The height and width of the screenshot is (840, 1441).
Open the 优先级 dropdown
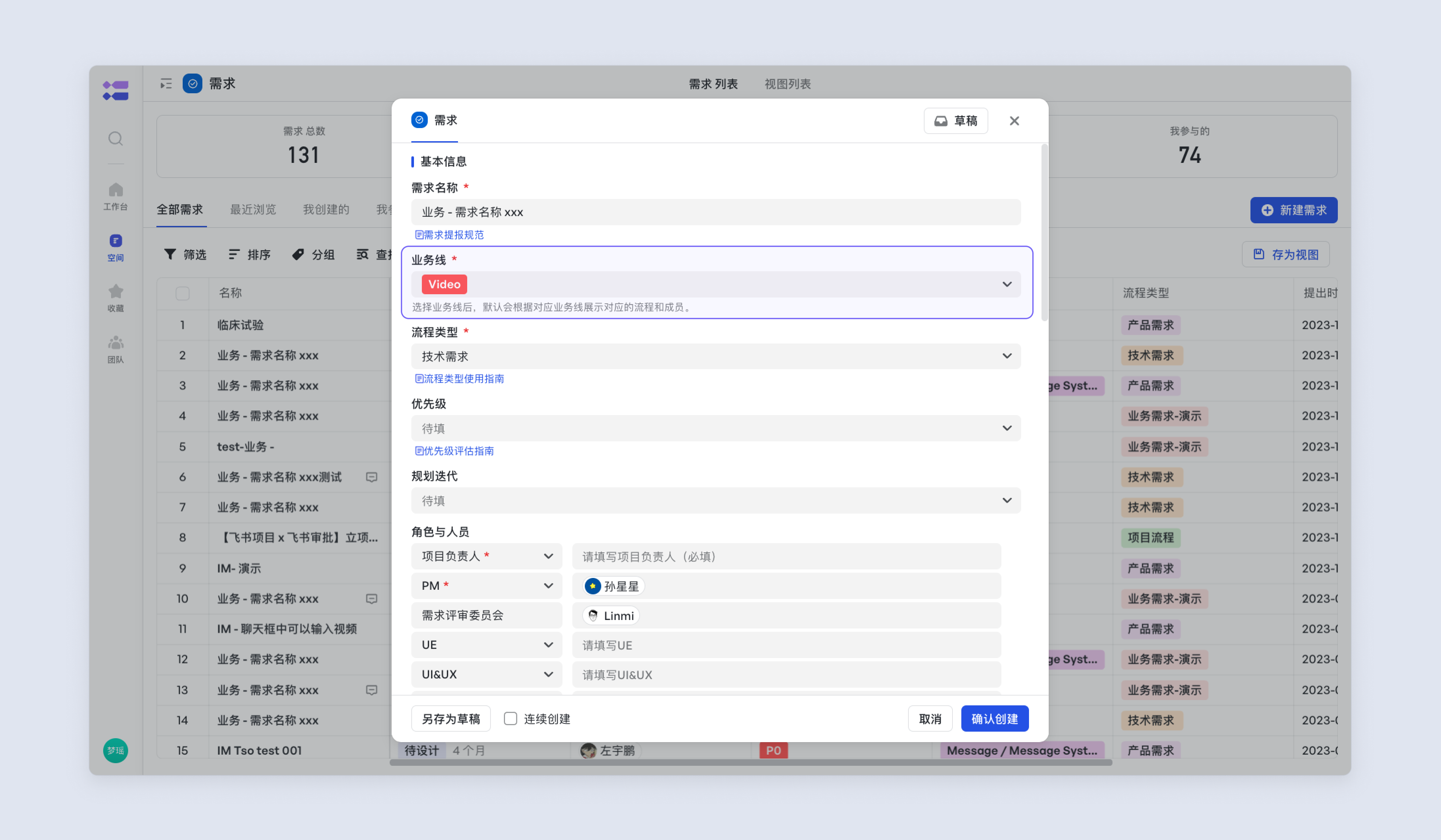click(716, 428)
